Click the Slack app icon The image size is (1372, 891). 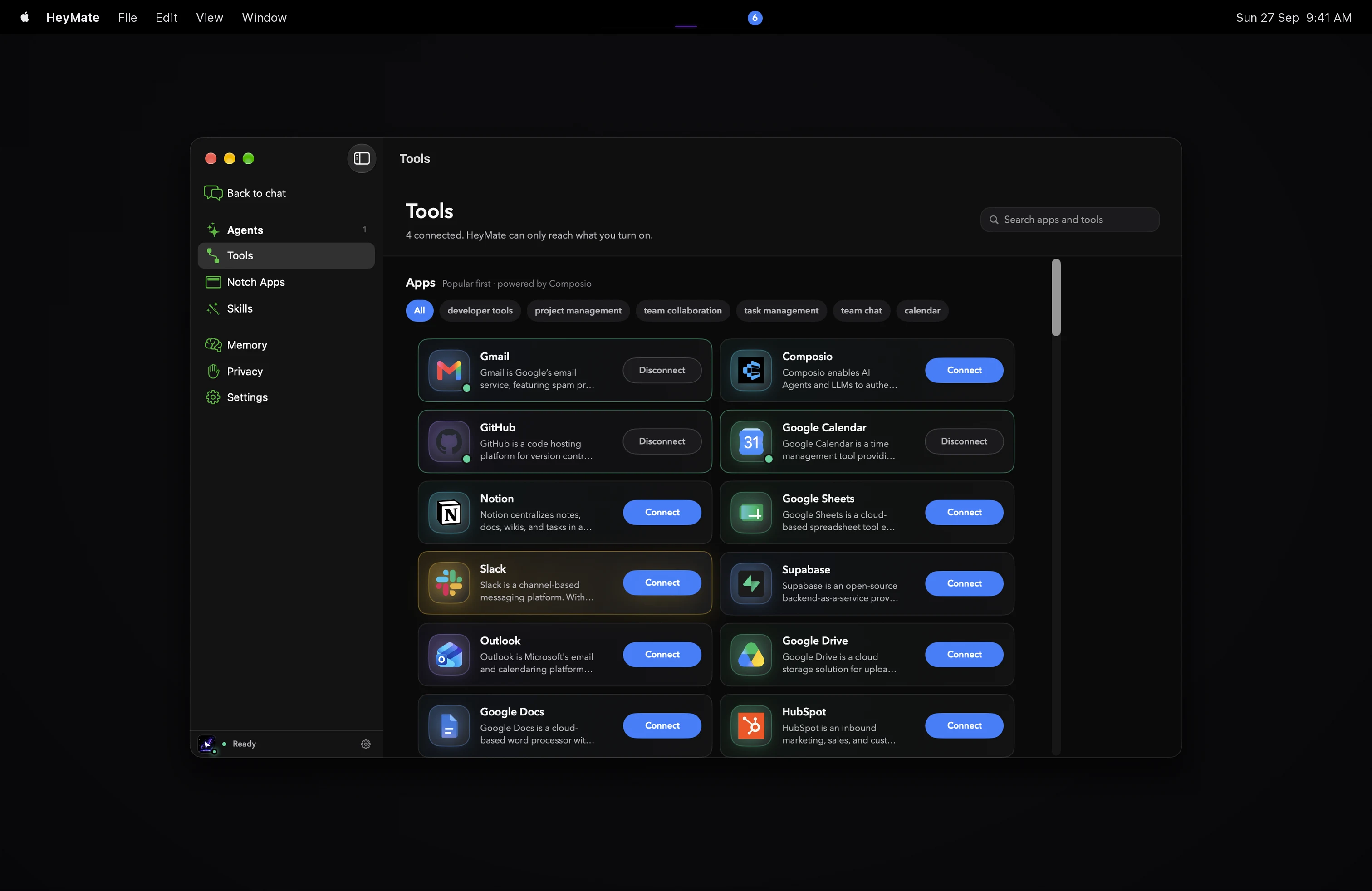pyautogui.click(x=449, y=583)
